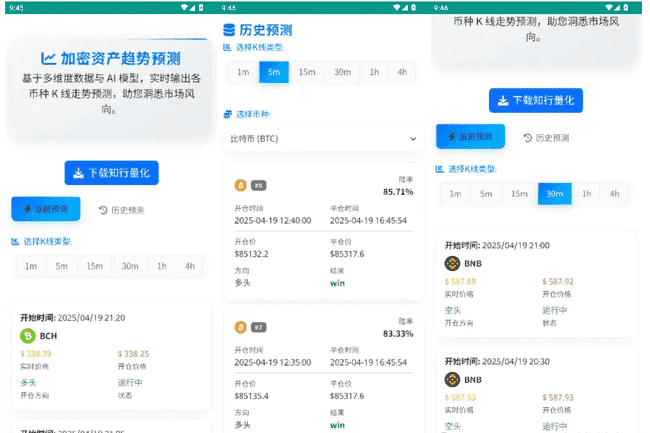
Task: Click the Bitcoin icon on card #6
Action: pyautogui.click(x=240, y=185)
